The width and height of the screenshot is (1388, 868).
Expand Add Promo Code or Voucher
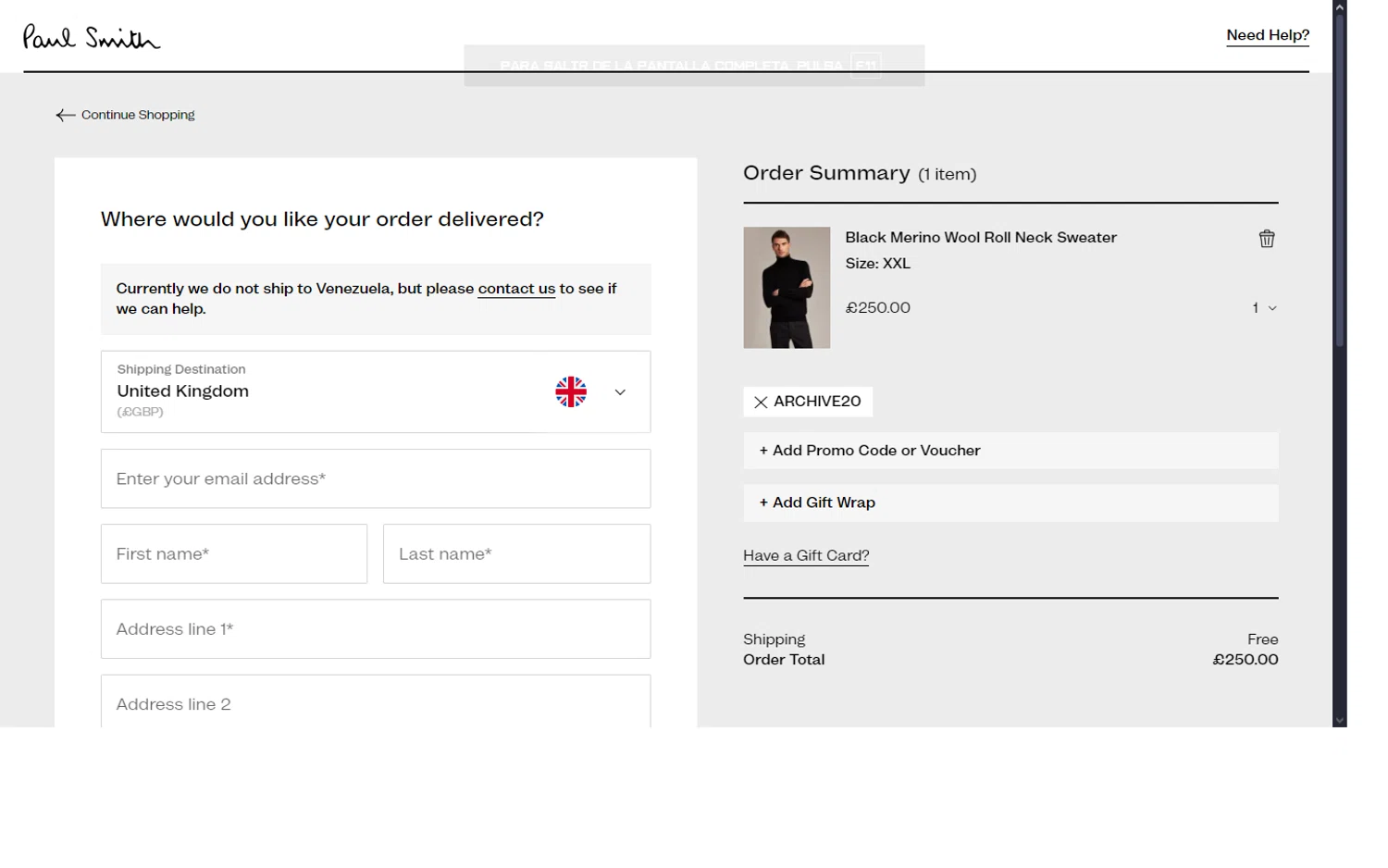[869, 451]
